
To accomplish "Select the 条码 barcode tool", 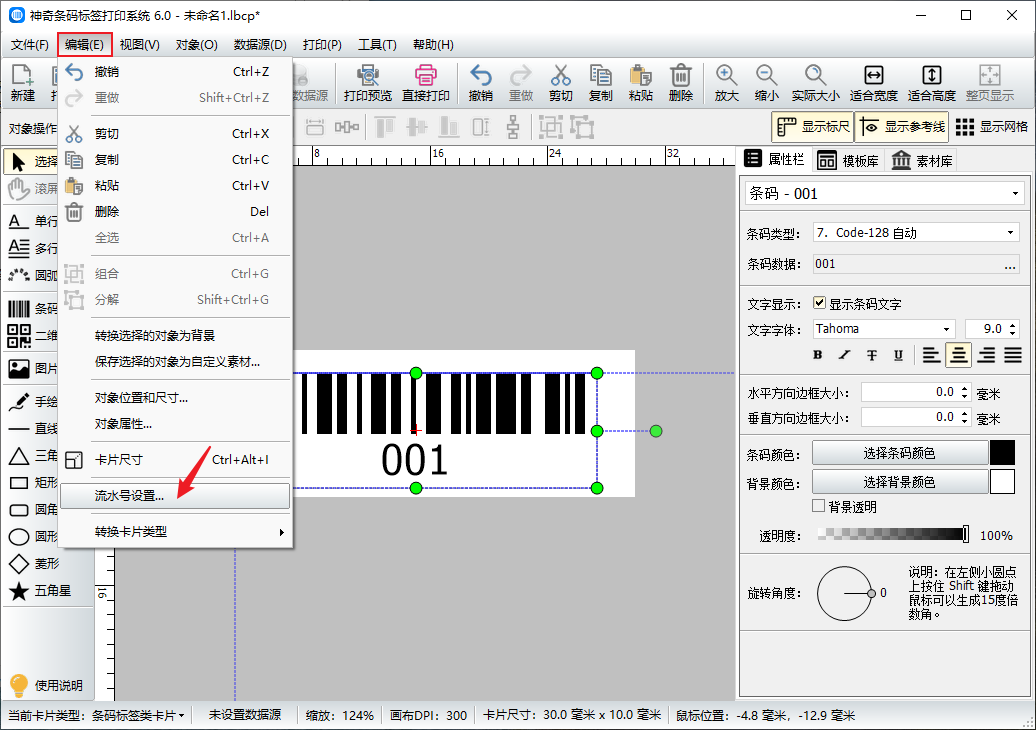I will [x=32, y=309].
